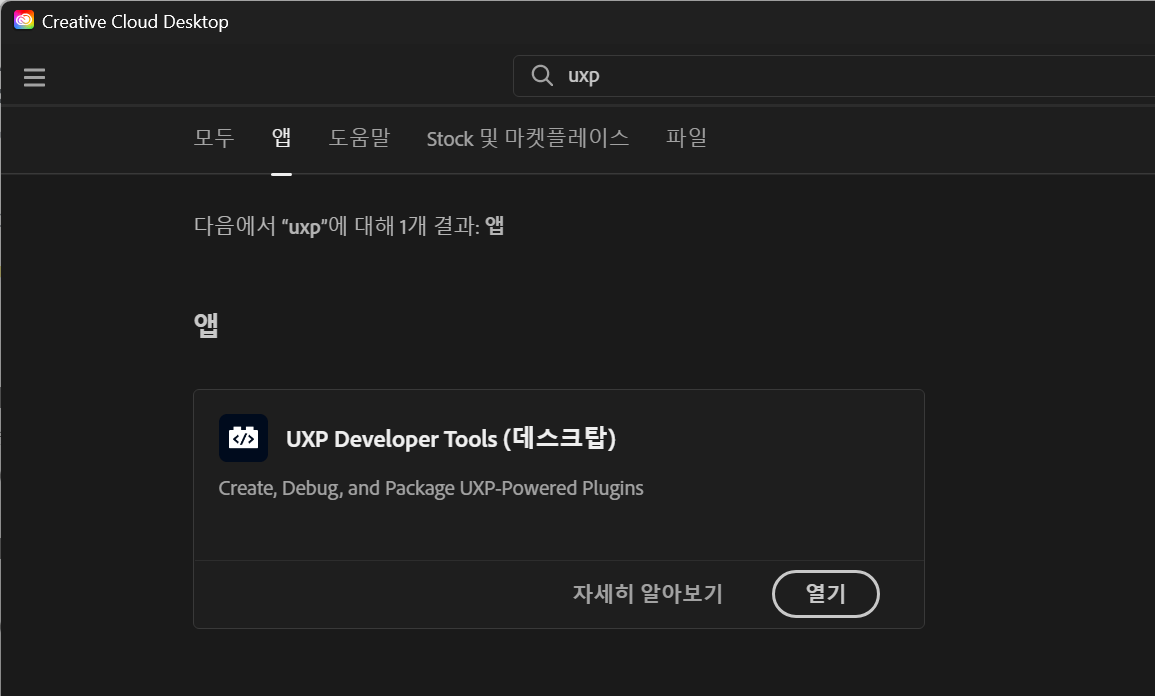Open the 도움말 tab
This screenshot has height=696, width=1155.
coord(359,138)
